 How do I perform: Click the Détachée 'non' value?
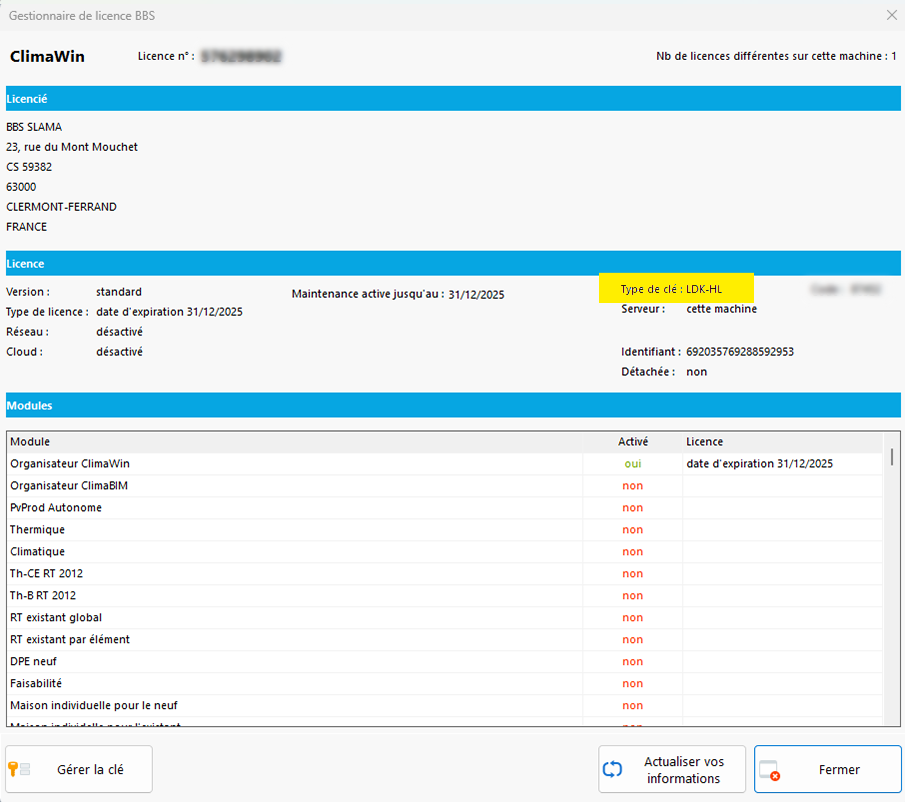[x=696, y=372]
